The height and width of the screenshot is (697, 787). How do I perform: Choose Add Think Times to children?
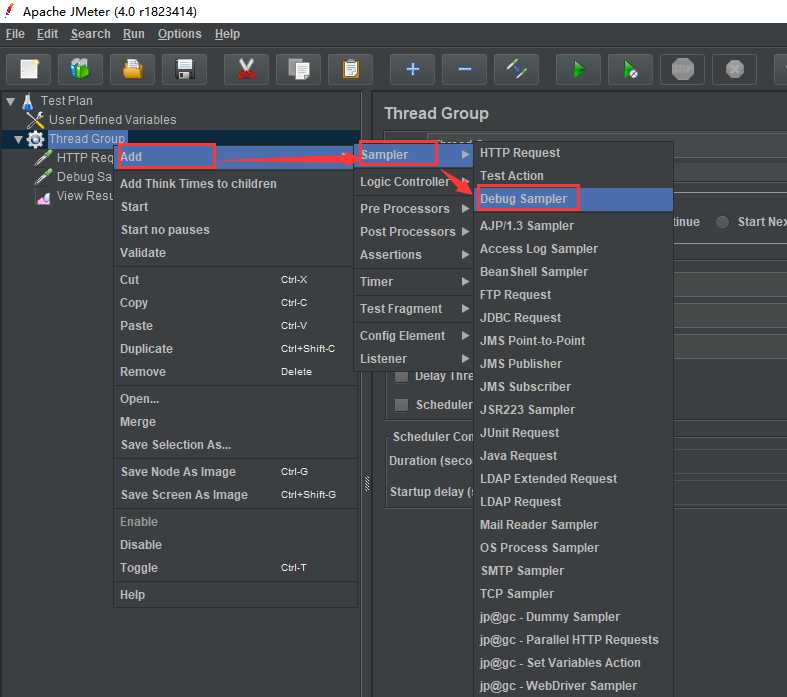click(235, 184)
